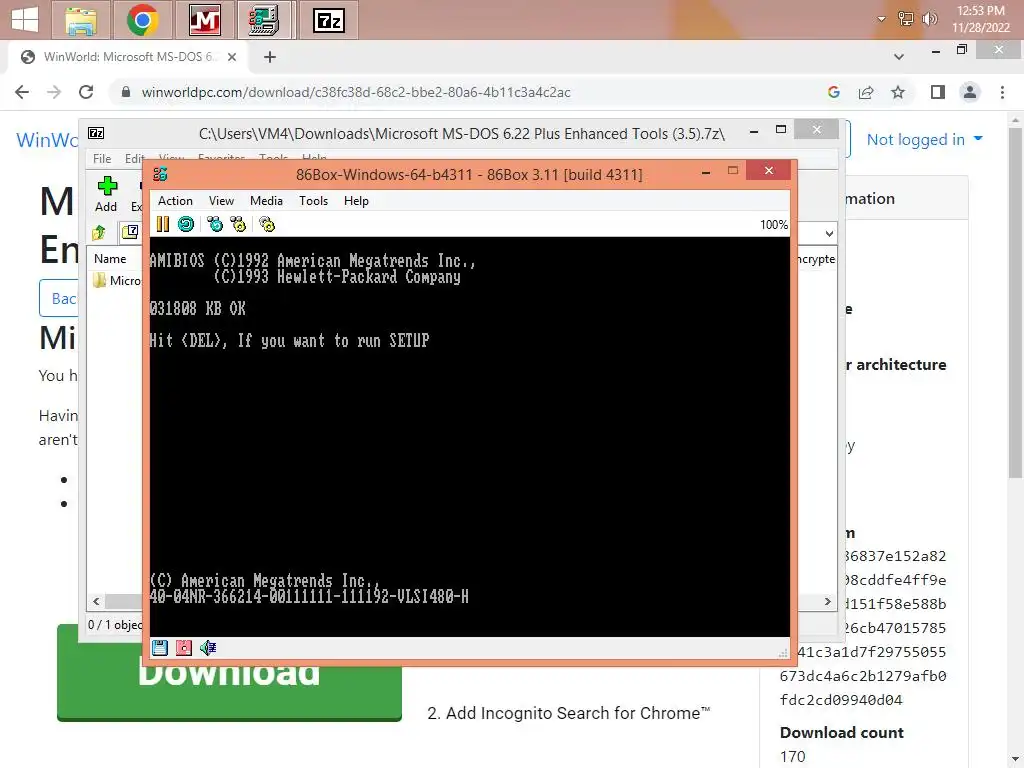Bookmark this page with star icon
The image size is (1024, 768).
(898, 92)
